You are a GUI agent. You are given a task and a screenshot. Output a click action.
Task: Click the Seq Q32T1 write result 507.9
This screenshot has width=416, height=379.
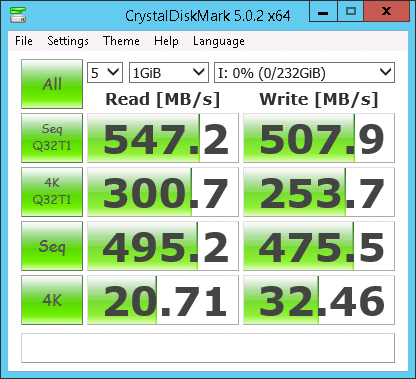(319, 138)
